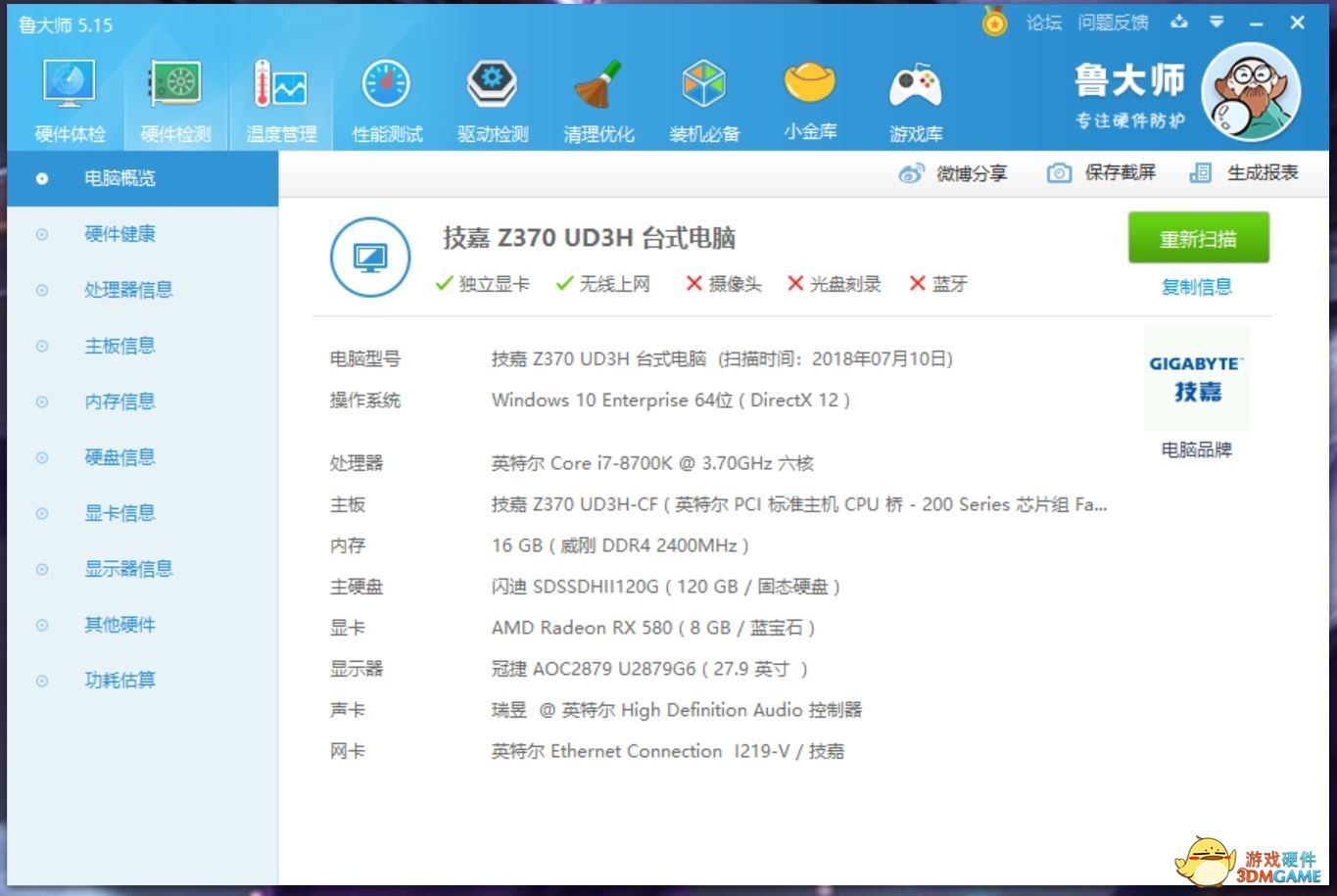Select 电脑概览 in the sidebar
Image resolution: width=1337 pixels, height=896 pixels.
[x=143, y=178]
